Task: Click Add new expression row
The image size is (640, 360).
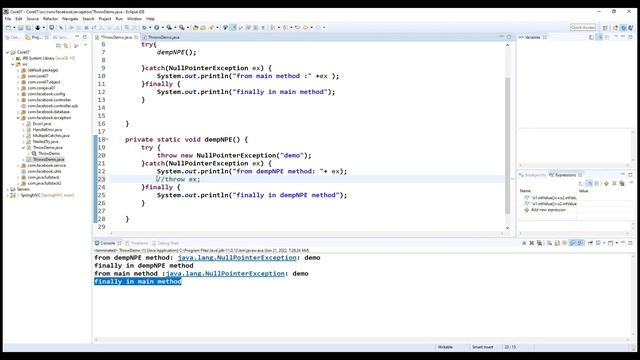Action: [548, 210]
